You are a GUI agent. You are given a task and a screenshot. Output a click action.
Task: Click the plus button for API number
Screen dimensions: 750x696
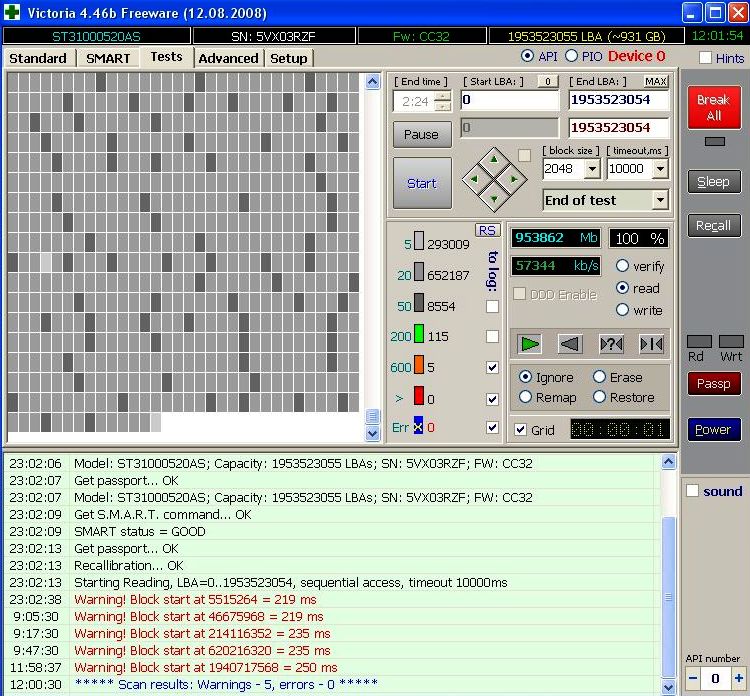point(739,678)
